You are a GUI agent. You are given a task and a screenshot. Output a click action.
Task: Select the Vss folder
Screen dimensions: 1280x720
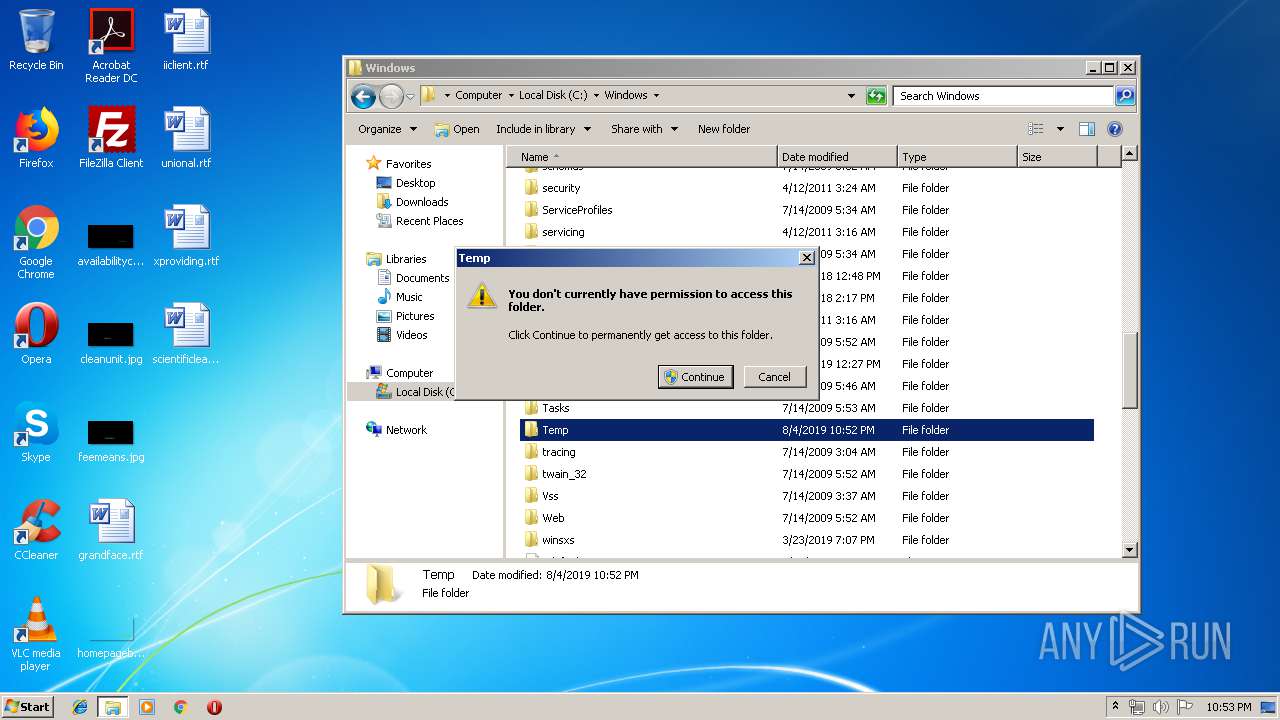click(806, 496)
